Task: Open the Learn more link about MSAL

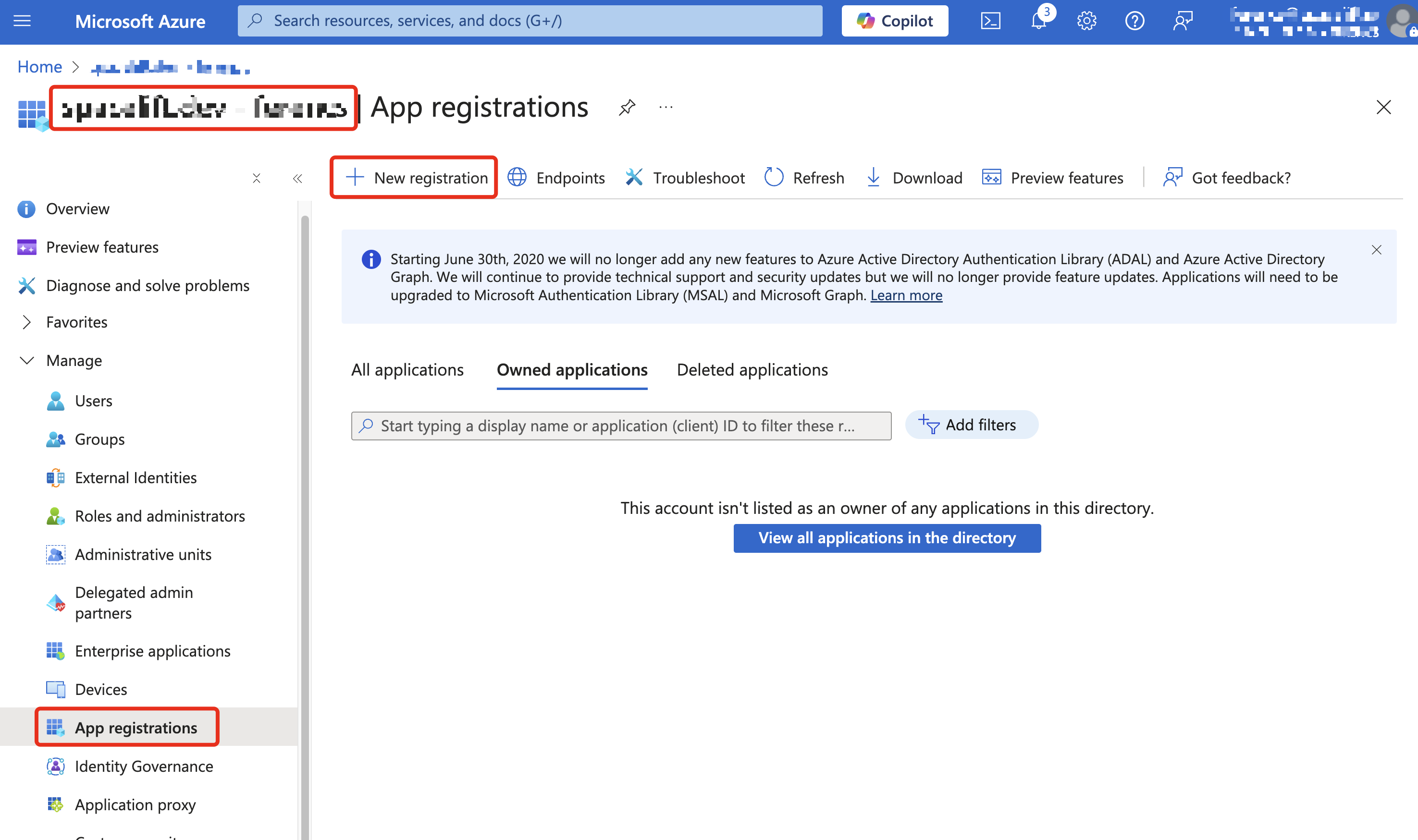Action: [x=906, y=295]
